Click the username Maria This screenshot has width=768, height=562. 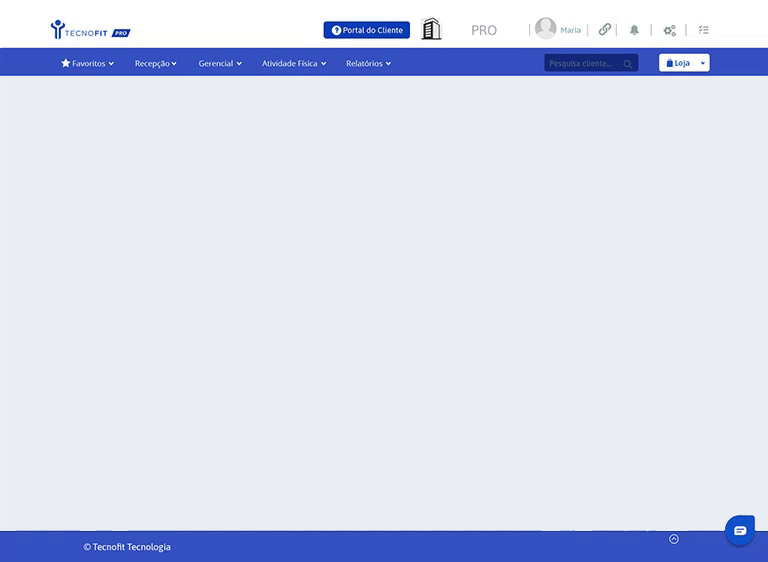pyautogui.click(x=570, y=30)
